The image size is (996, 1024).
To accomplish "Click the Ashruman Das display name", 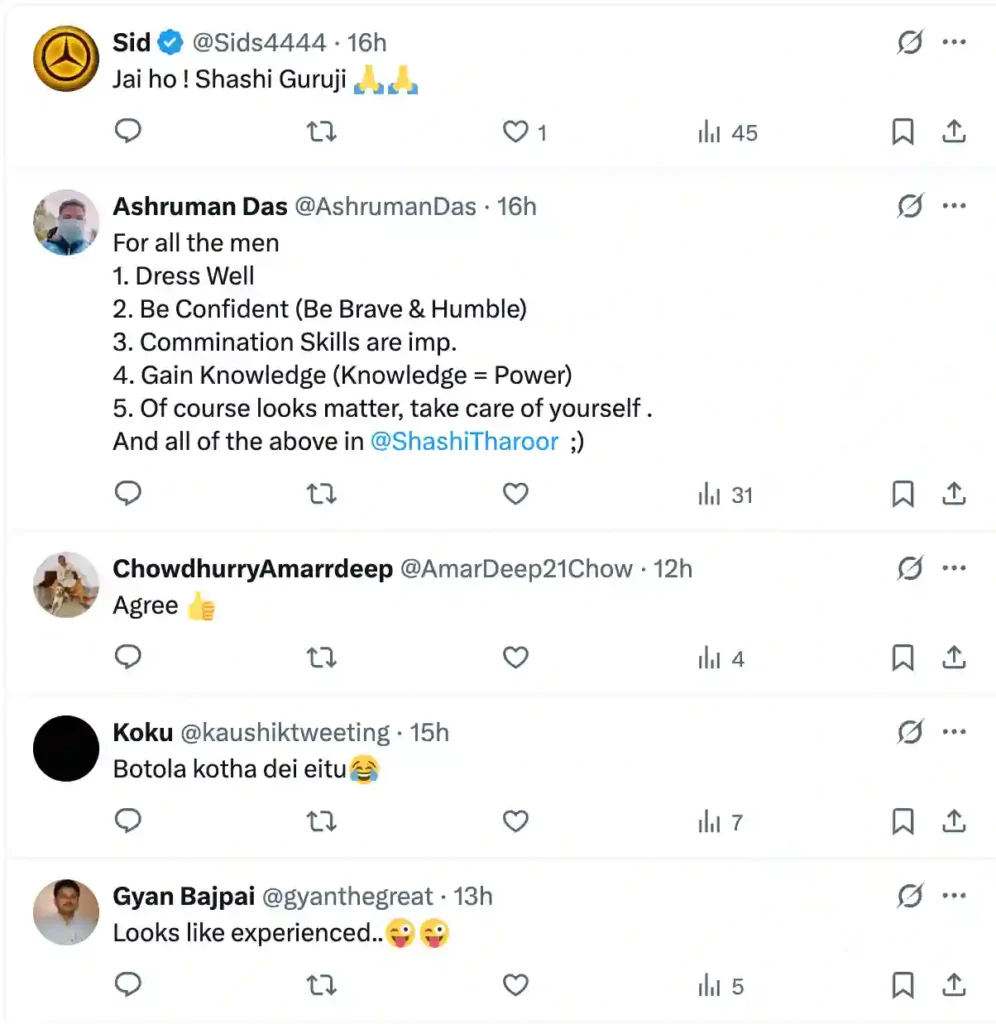I will [x=199, y=206].
